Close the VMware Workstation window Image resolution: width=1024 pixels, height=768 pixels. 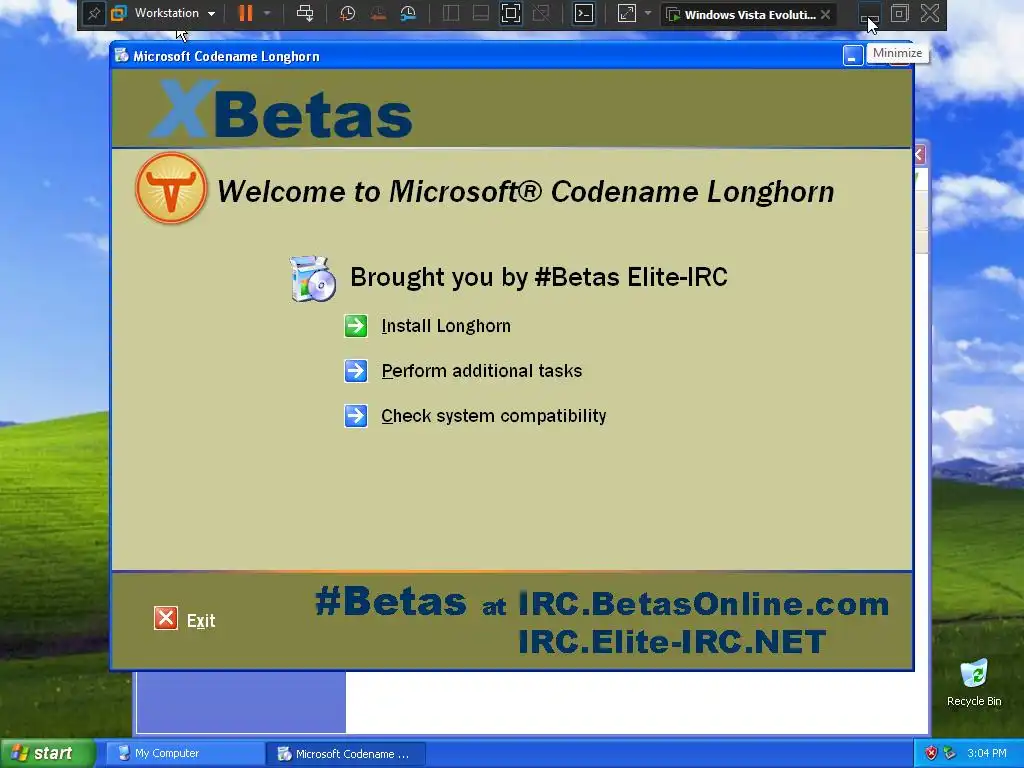pyautogui.click(x=930, y=13)
